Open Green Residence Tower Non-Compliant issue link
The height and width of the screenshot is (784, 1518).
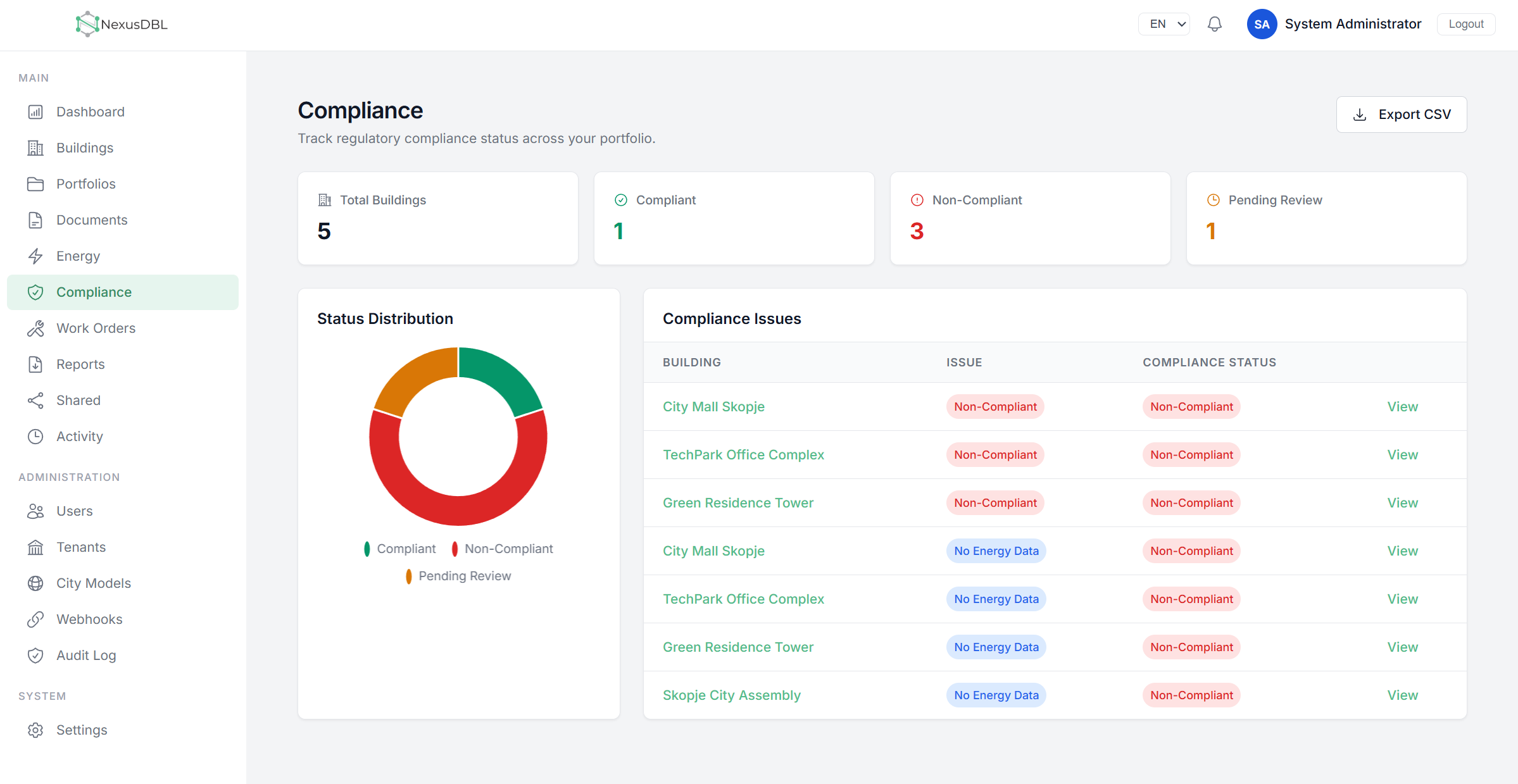(x=738, y=503)
